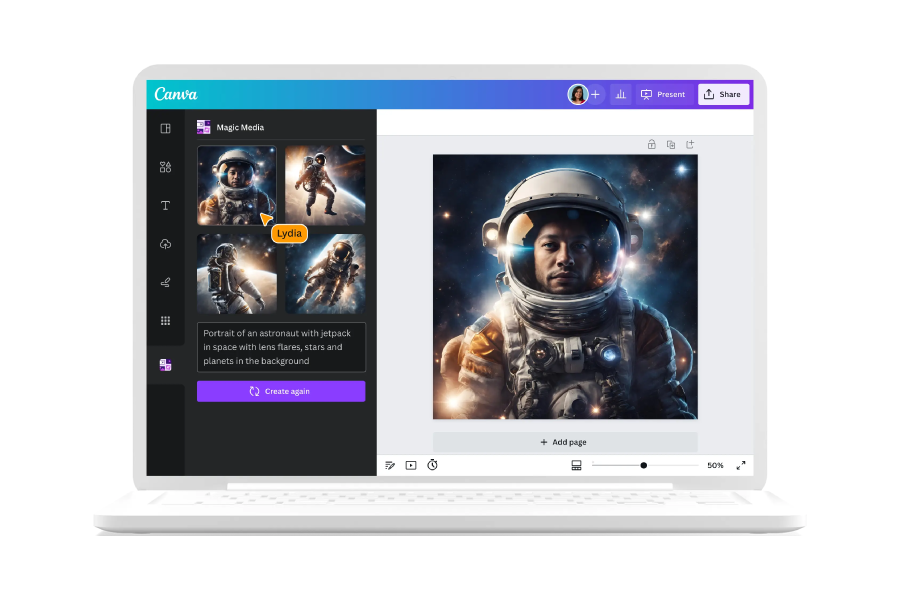Click the Add page button

565,442
